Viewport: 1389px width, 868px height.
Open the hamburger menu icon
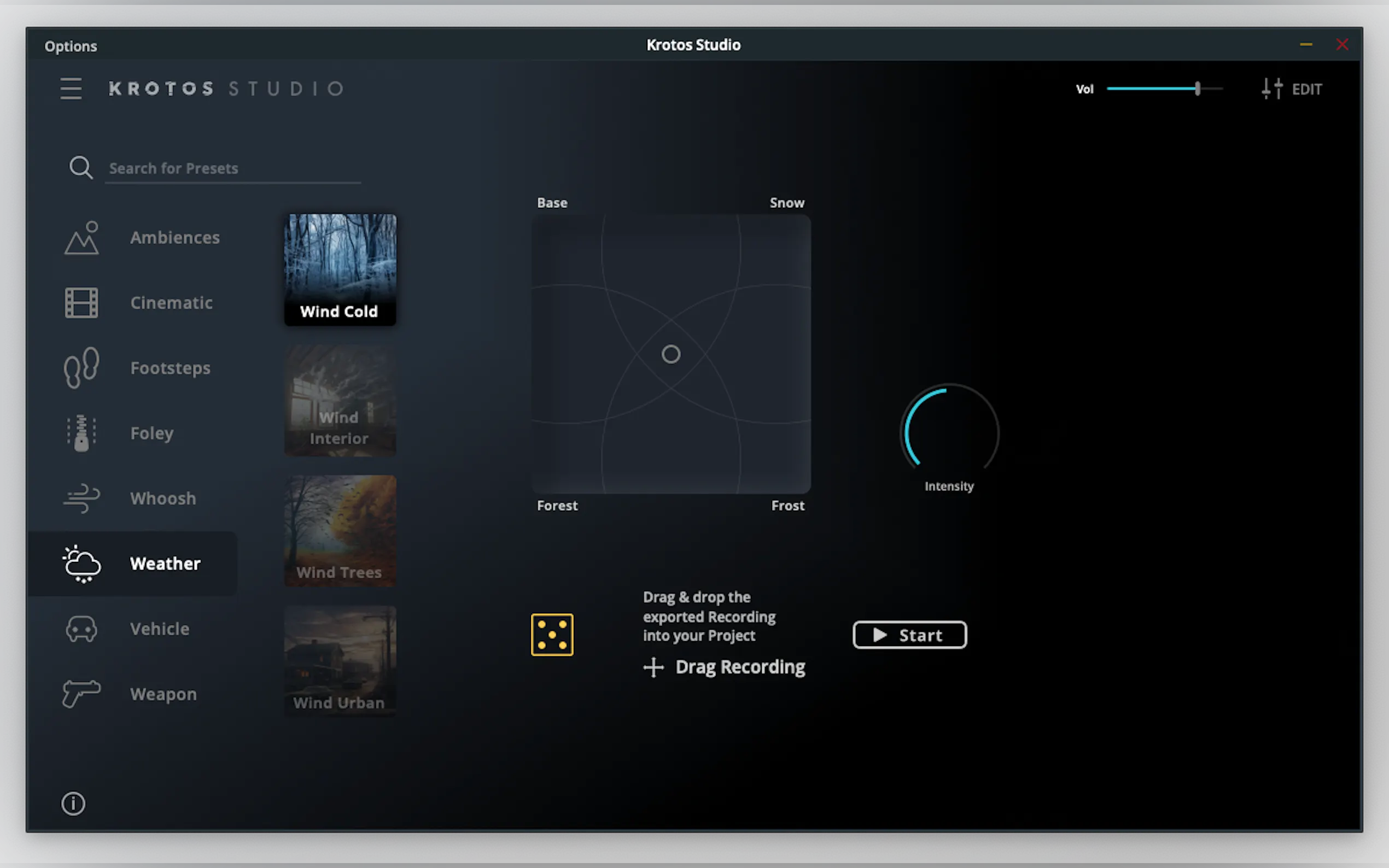click(x=71, y=89)
